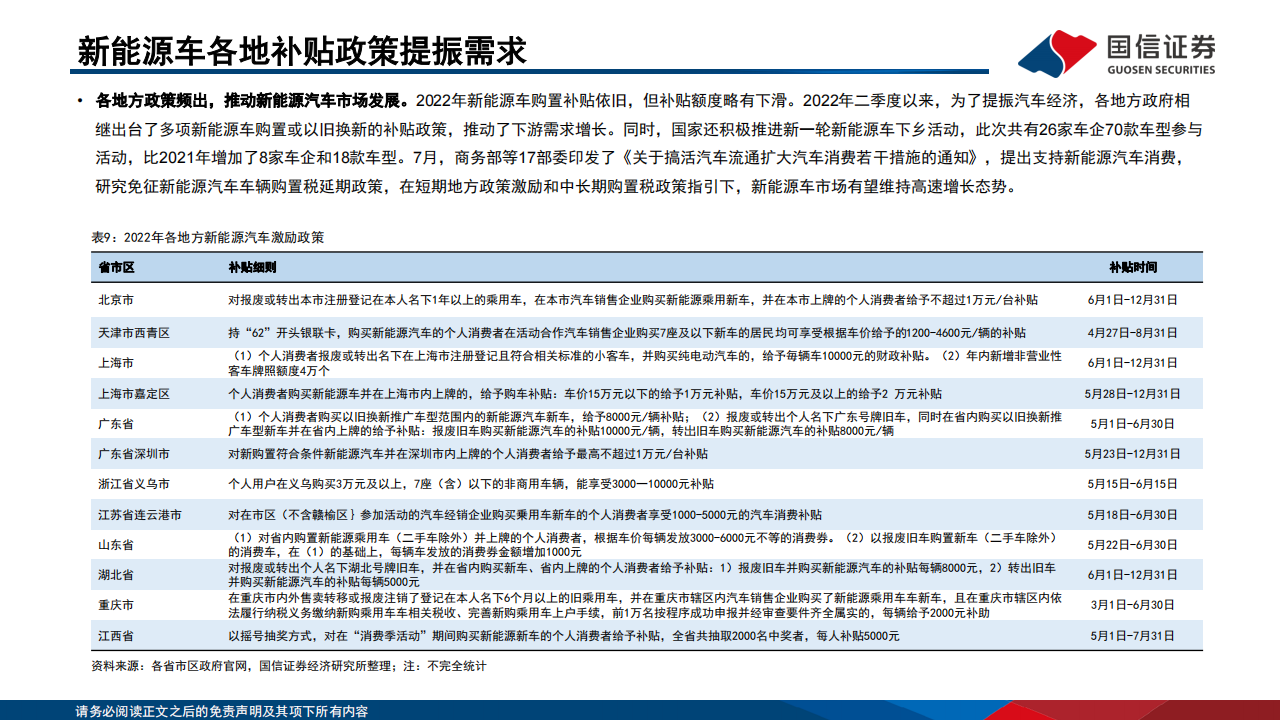Click the Lianyungang subsidy detail text
Viewport: 1280px width, 720px height.
point(524,515)
